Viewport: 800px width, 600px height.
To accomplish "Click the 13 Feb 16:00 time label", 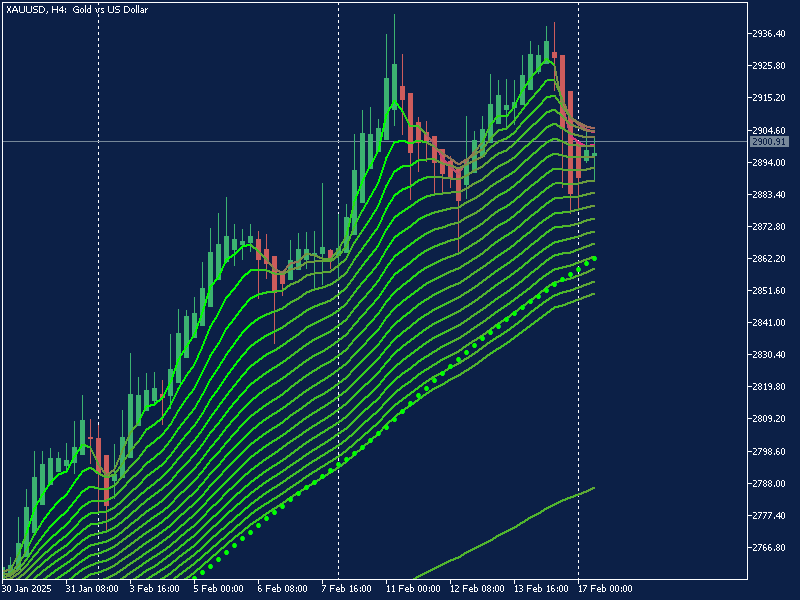I will [x=541, y=589].
